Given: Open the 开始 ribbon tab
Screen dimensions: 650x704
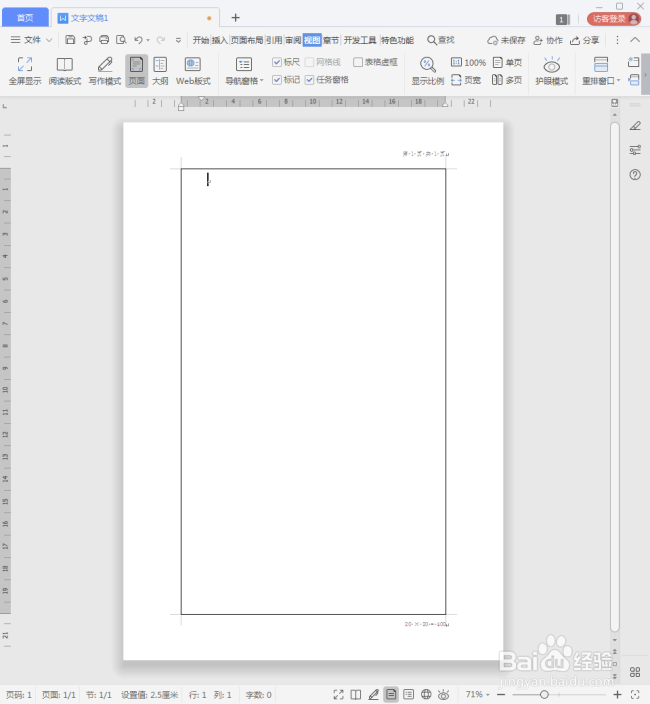Looking at the screenshot, I should click(201, 40).
